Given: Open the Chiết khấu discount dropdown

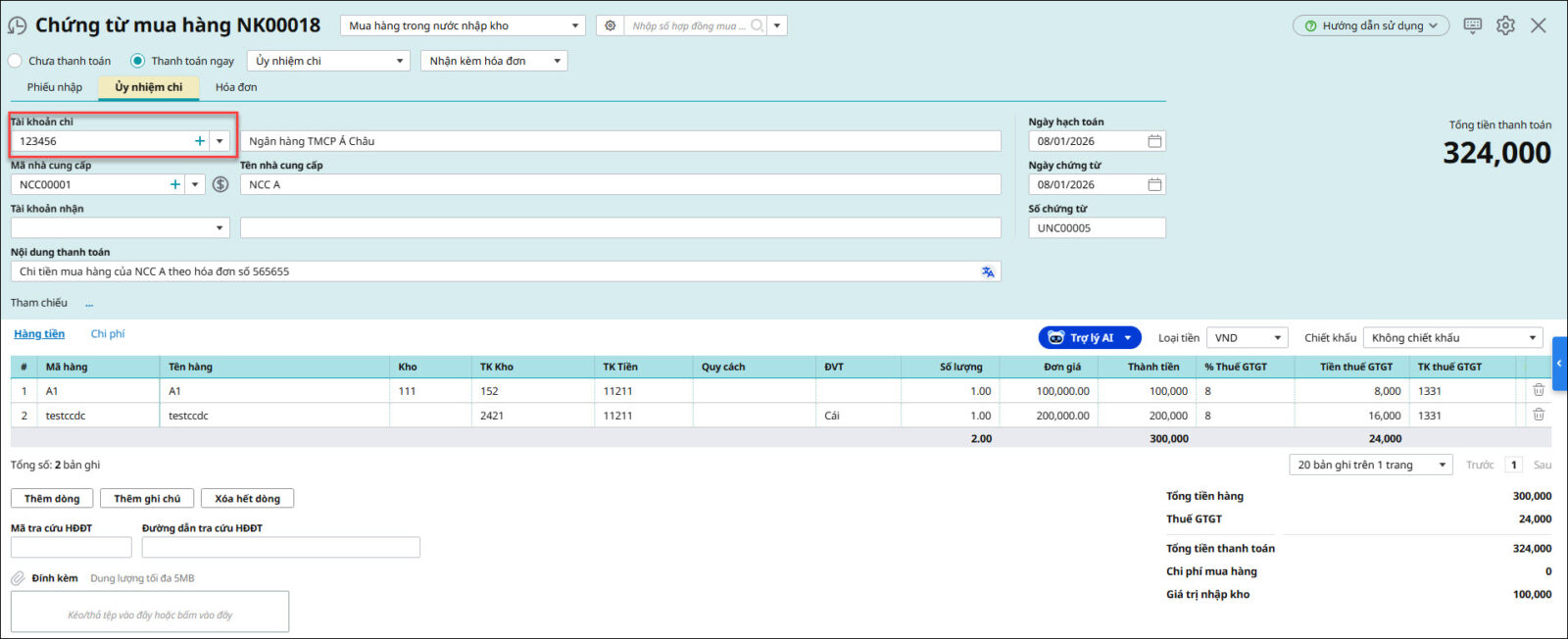Looking at the screenshot, I should coord(1532,338).
